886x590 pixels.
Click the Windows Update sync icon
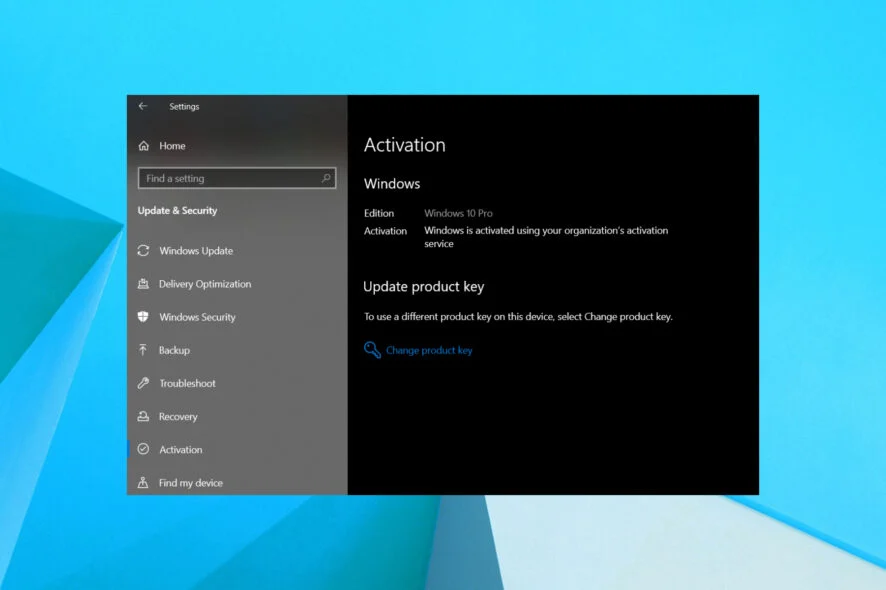[x=144, y=250]
